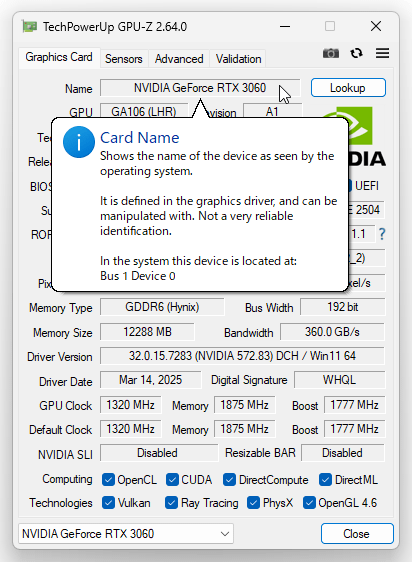The width and height of the screenshot is (412, 562).
Task: Click the Default Clock row Boost 1777 MHz
Action: point(355,429)
